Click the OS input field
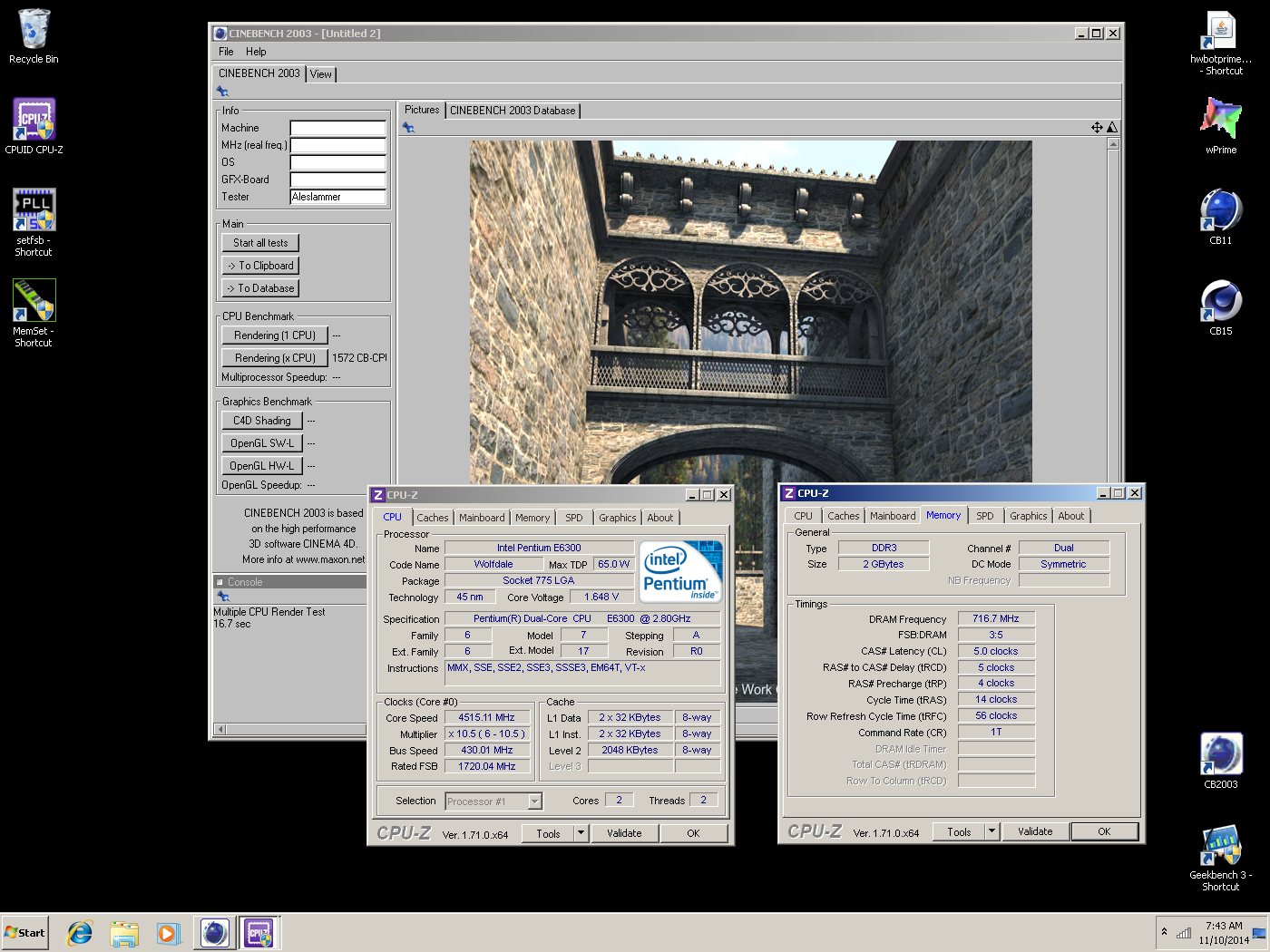This screenshot has height=952, width=1270. coord(337,162)
